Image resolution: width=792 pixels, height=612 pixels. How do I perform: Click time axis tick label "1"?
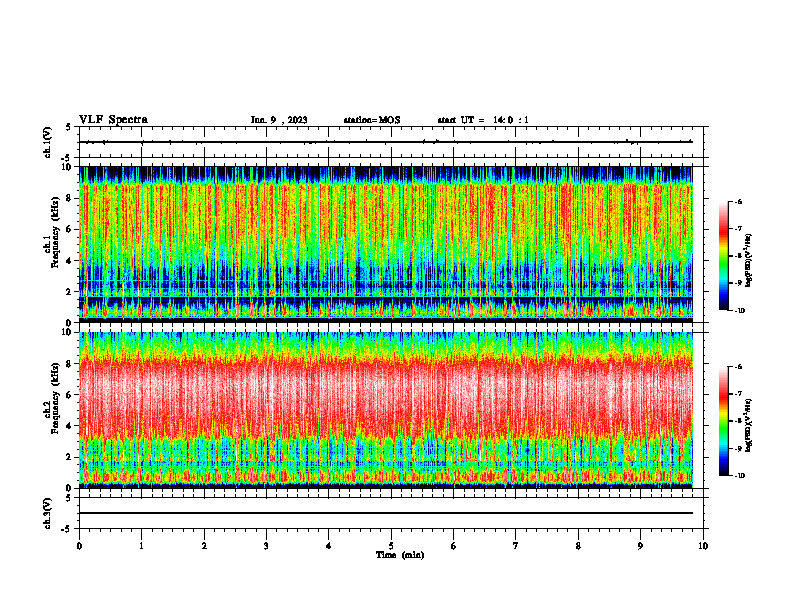pos(141,546)
